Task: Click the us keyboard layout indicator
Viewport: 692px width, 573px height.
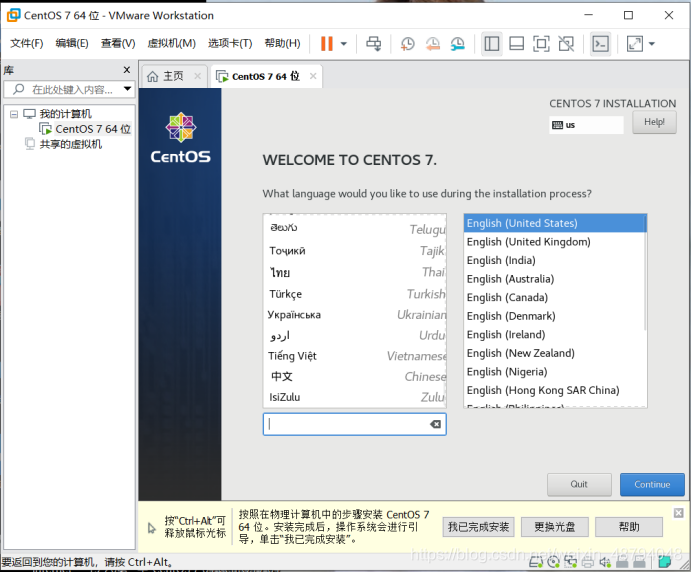Action: point(586,125)
